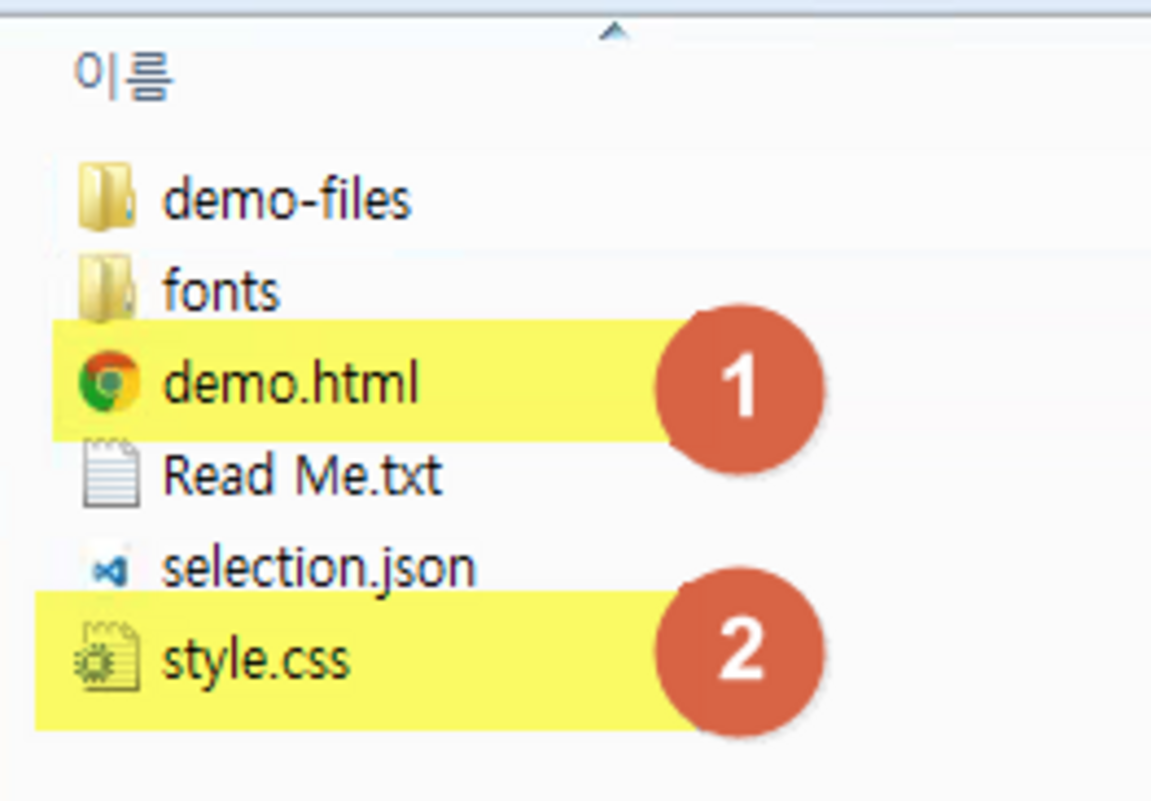Screen dimensions: 1151x801
Task: Select the demo-files folder name
Action: [x=286, y=200]
